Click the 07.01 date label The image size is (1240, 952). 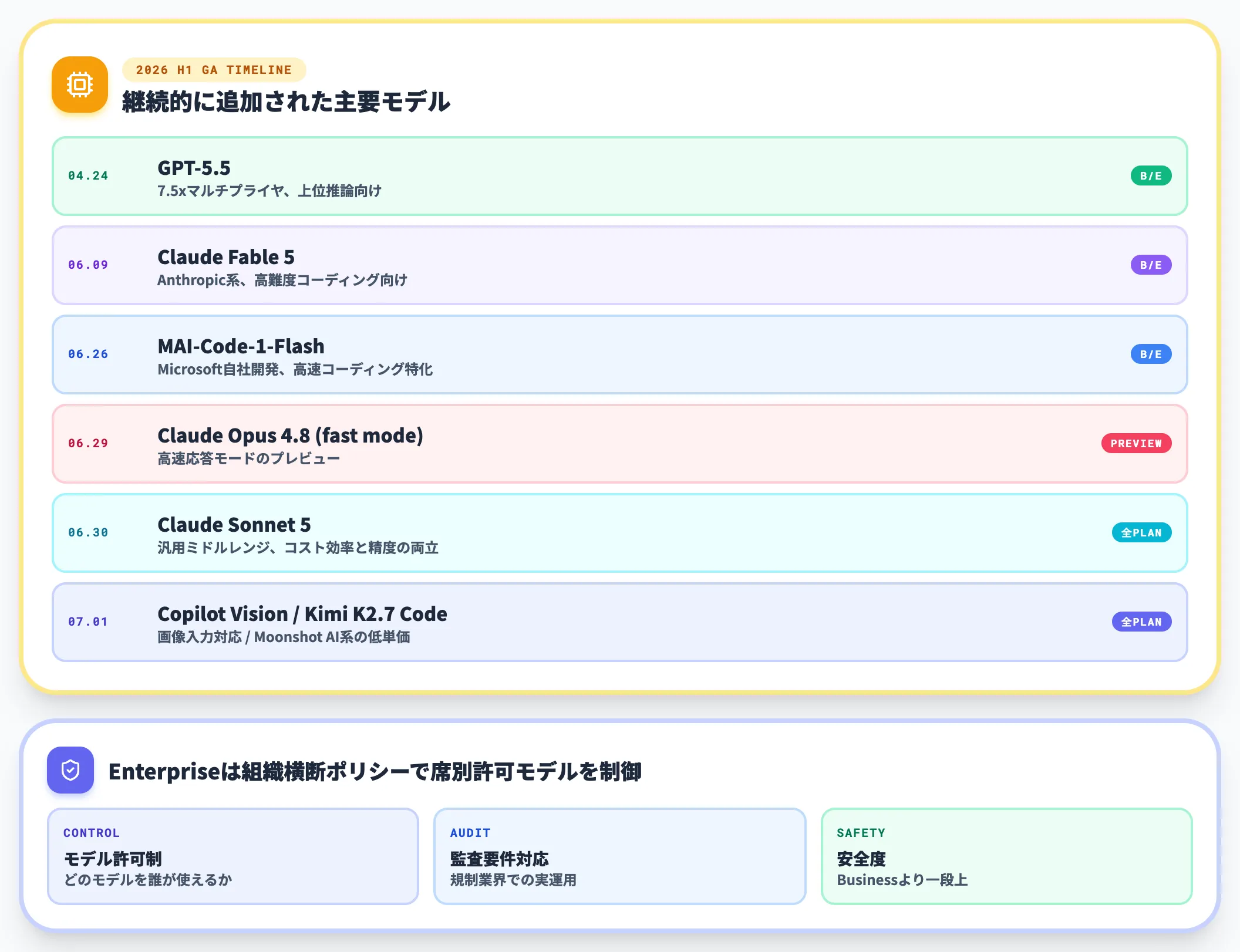[88, 622]
